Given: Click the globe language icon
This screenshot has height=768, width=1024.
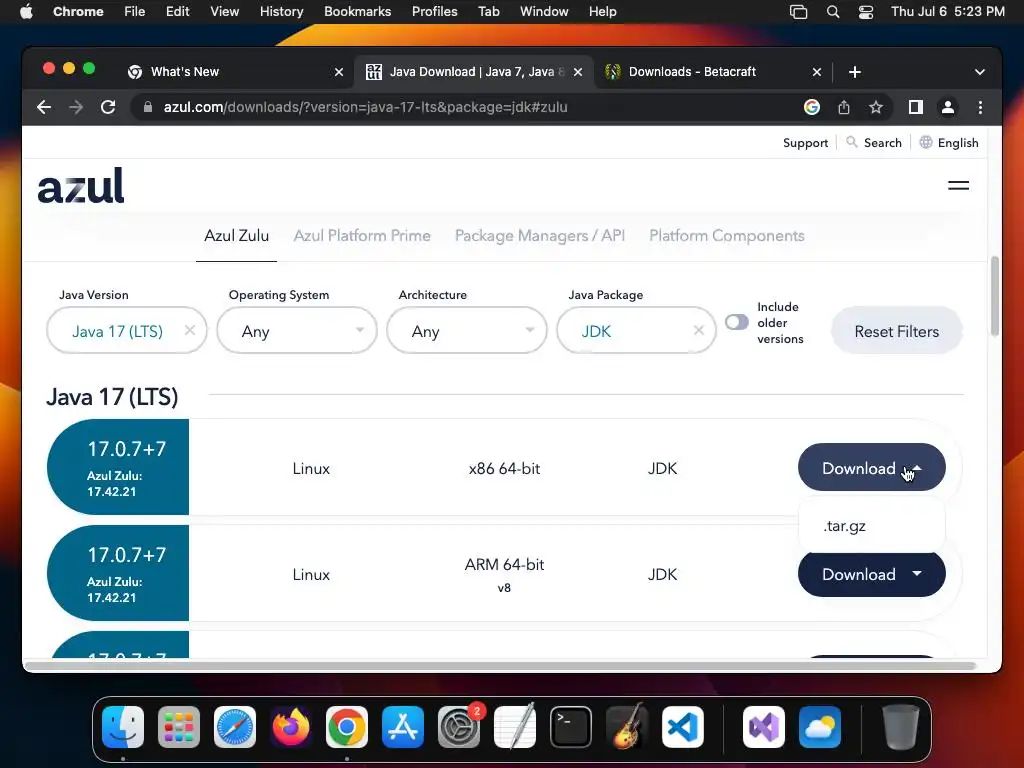Looking at the screenshot, I should [925, 142].
